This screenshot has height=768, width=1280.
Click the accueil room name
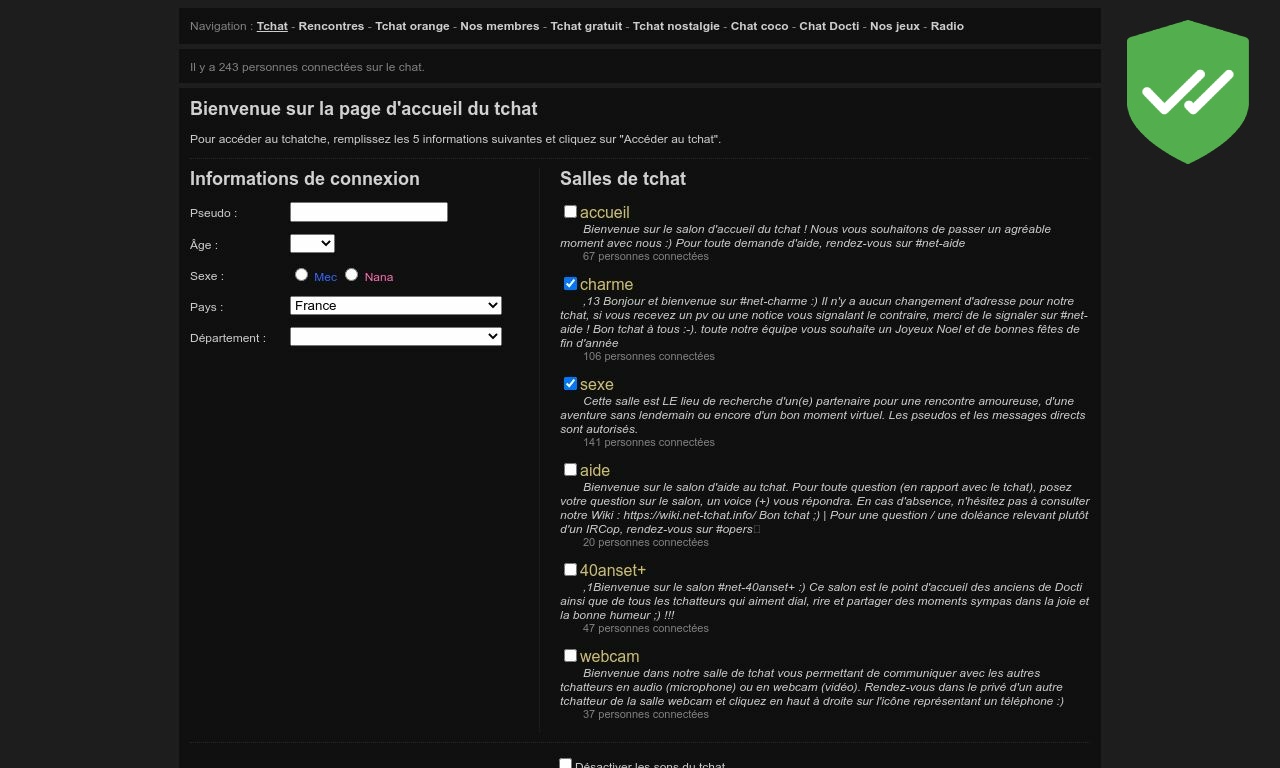[x=605, y=212]
